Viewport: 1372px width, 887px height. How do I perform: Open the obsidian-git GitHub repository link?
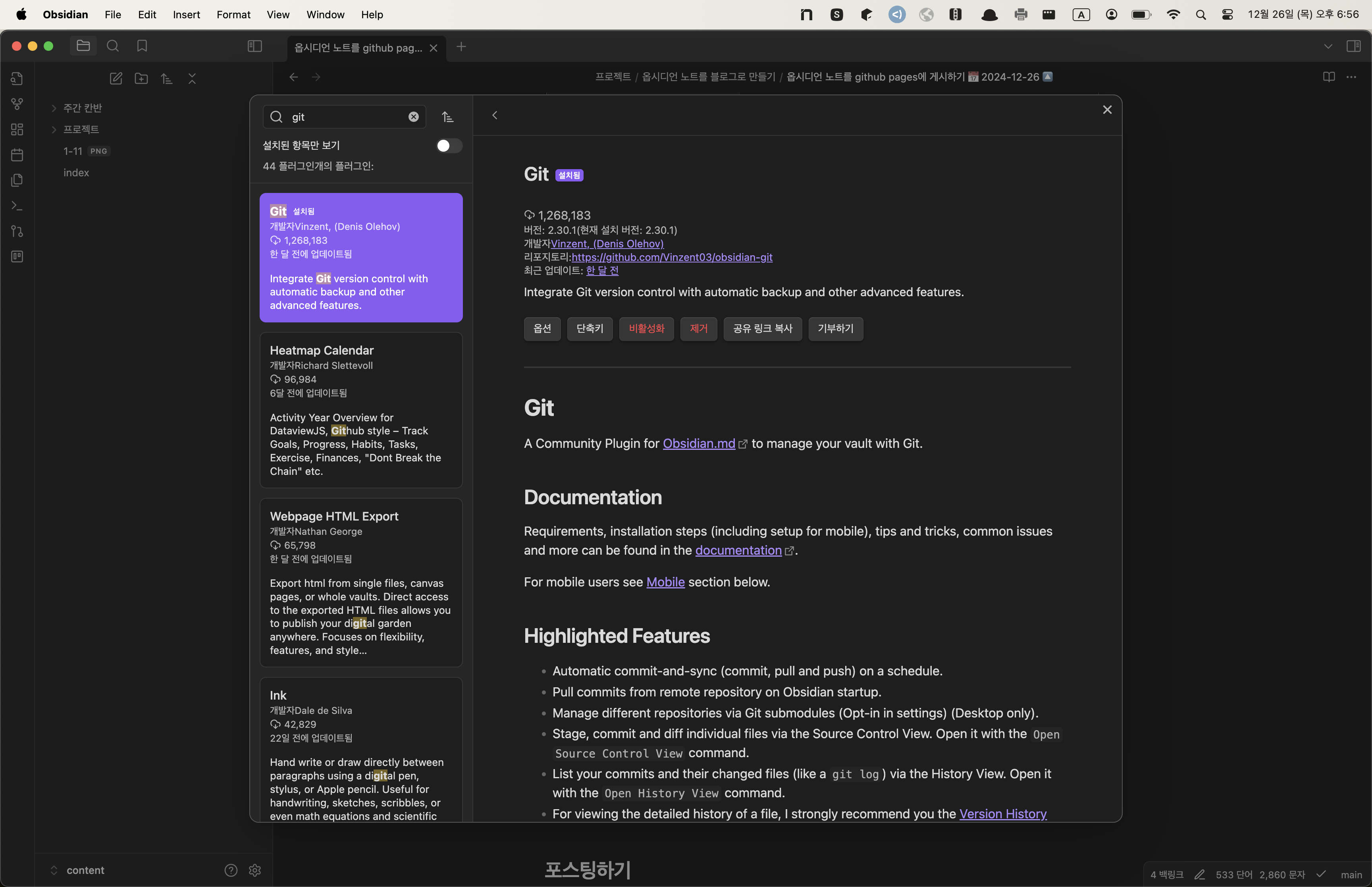(671, 257)
